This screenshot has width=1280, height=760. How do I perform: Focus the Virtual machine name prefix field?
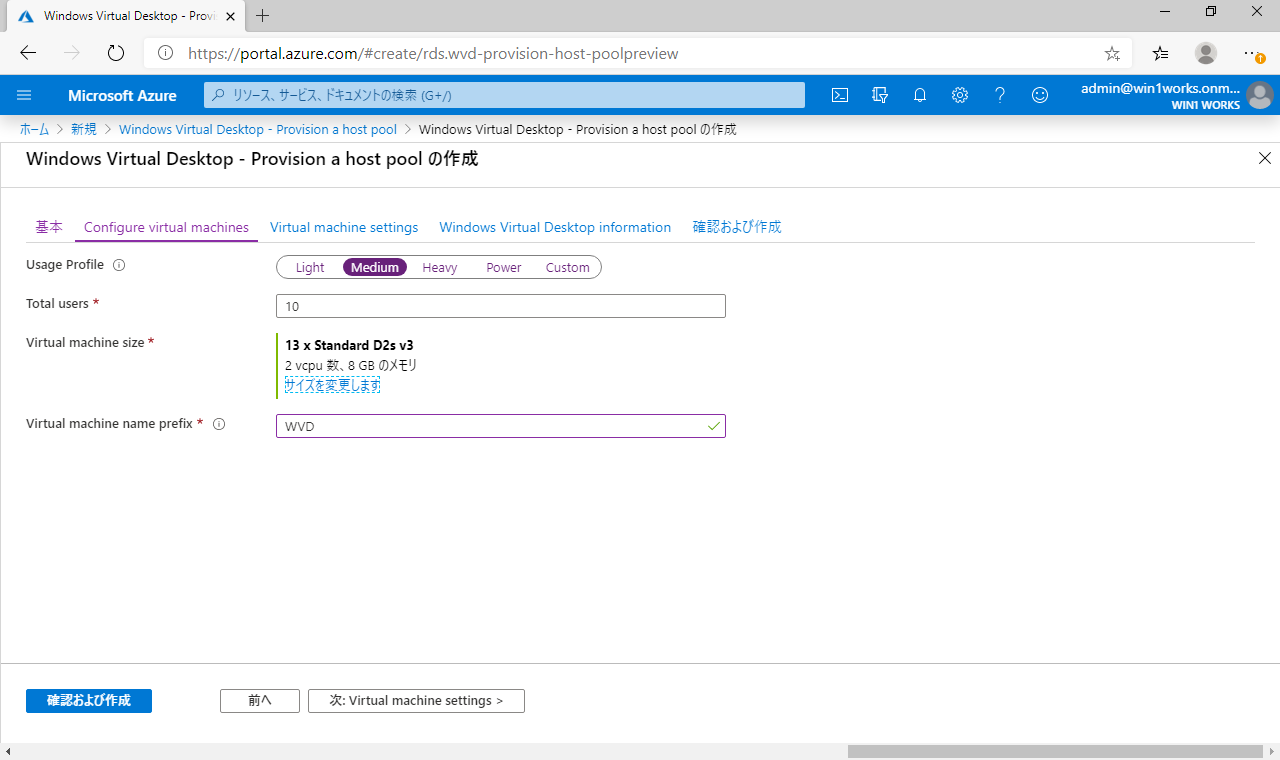tap(500, 426)
